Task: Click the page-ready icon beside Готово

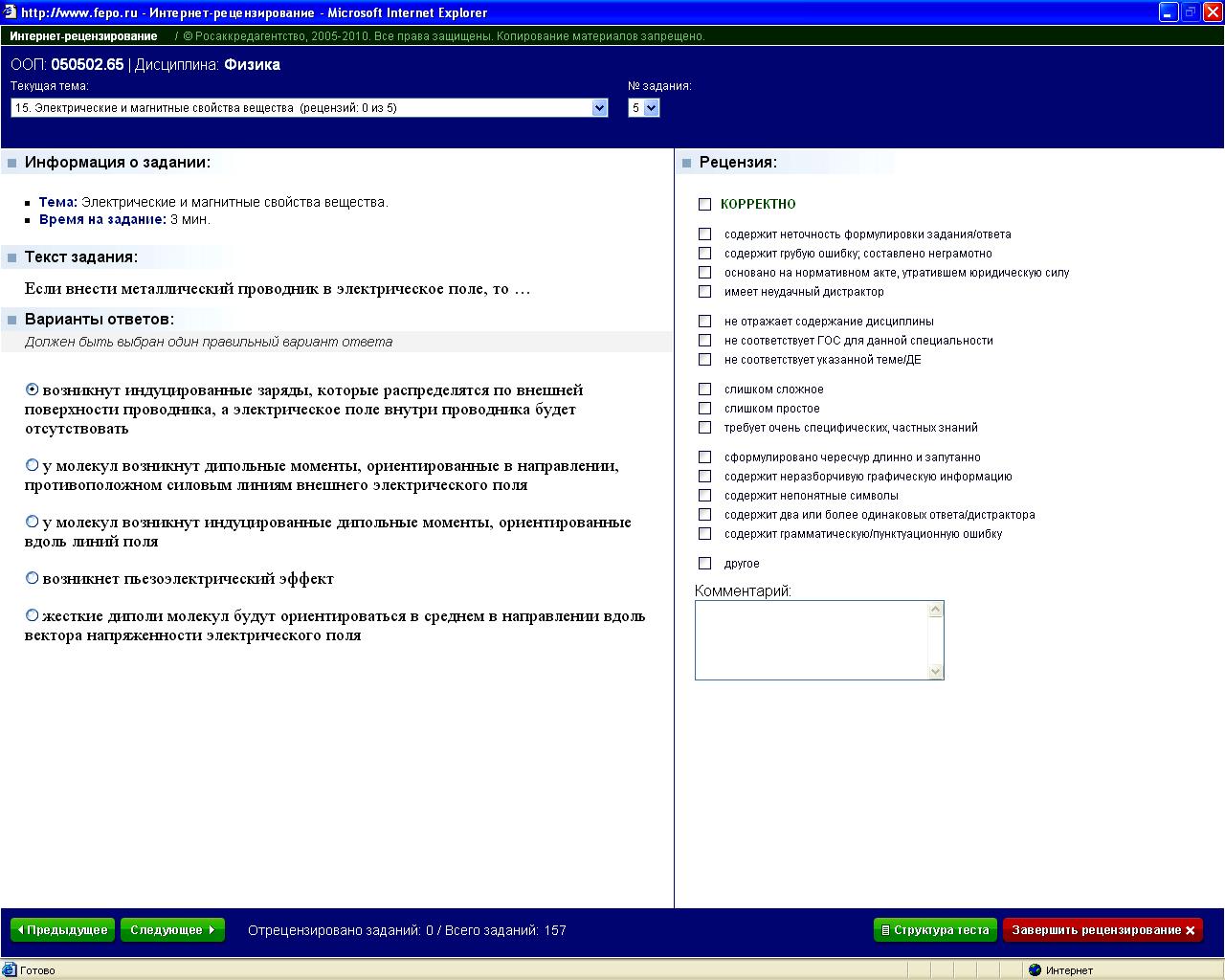Action: [10, 969]
